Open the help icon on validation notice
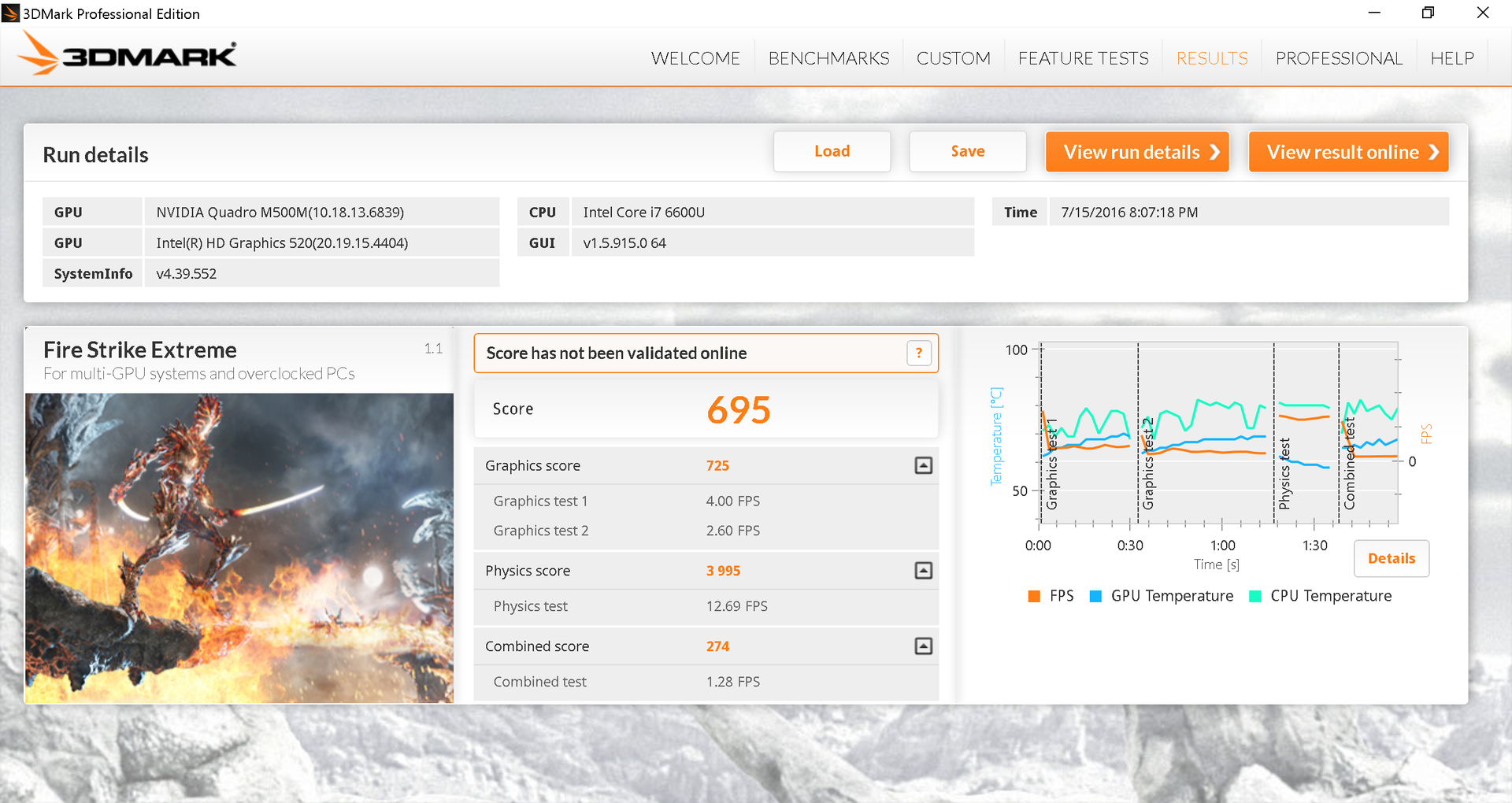The height and width of the screenshot is (803, 1512). click(x=918, y=353)
